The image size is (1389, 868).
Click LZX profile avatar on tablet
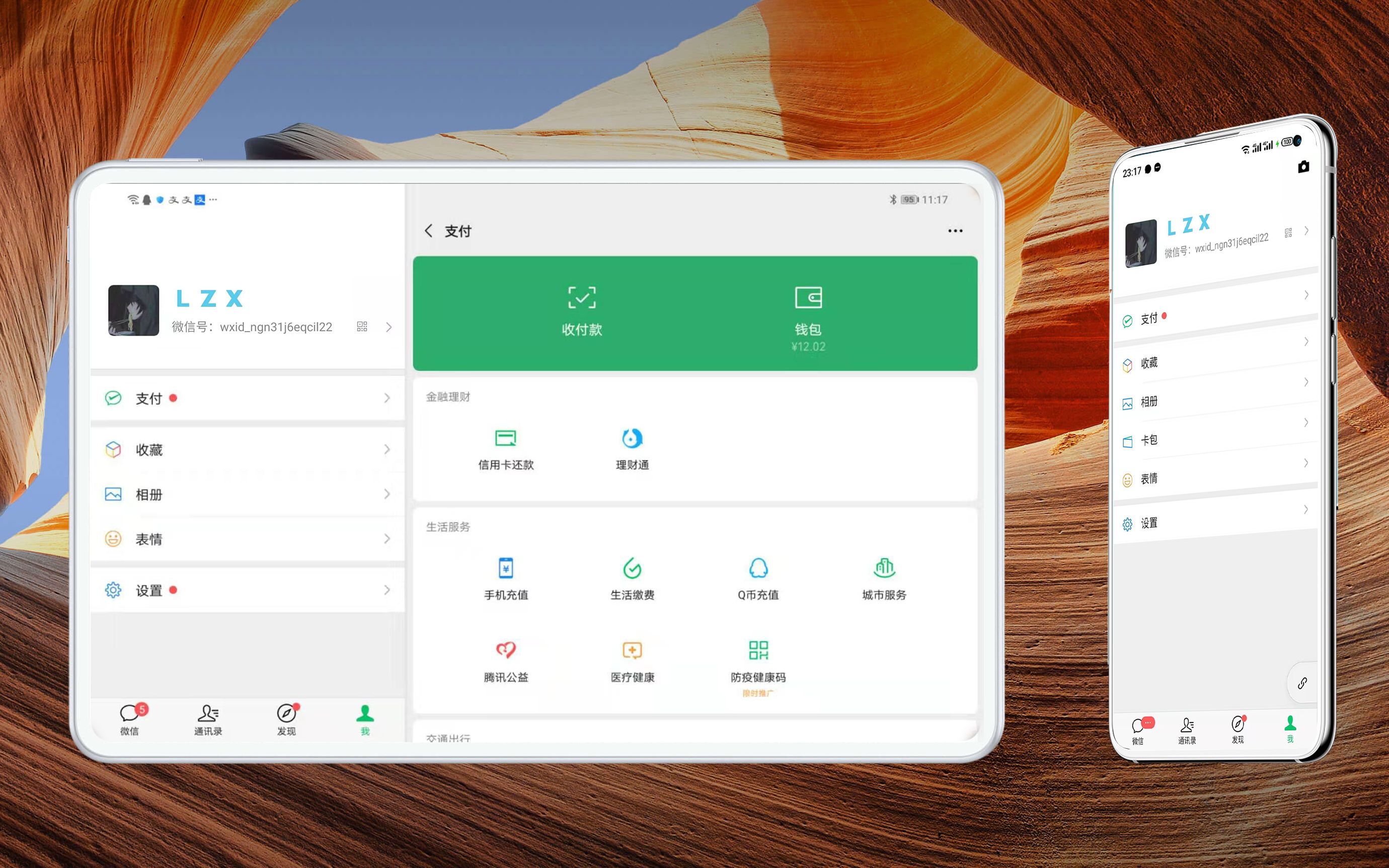(x=133, y=310)
